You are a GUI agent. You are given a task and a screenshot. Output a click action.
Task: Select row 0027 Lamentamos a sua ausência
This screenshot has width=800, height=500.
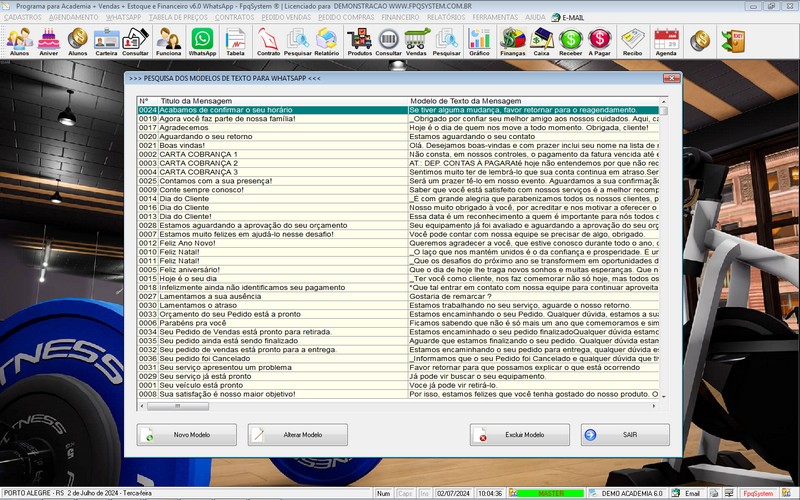click(398, 296)
